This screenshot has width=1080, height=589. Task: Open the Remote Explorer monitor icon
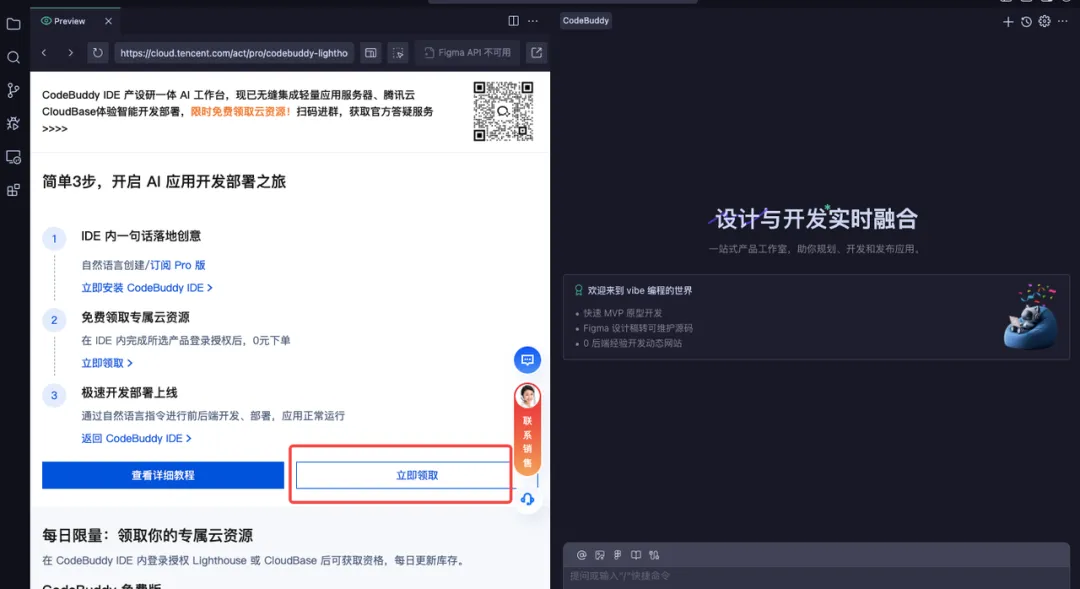(x=13, y=157)
